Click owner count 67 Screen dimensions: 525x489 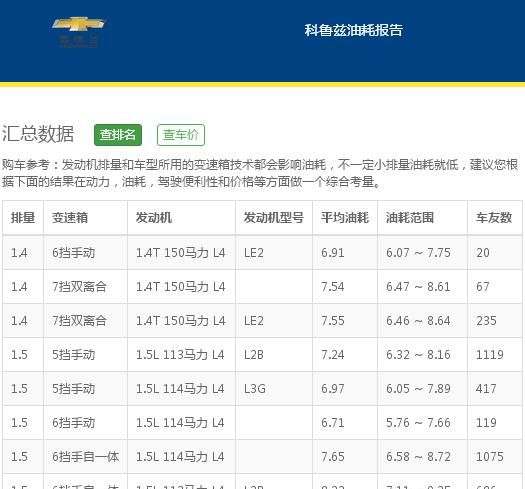point(483,287)
